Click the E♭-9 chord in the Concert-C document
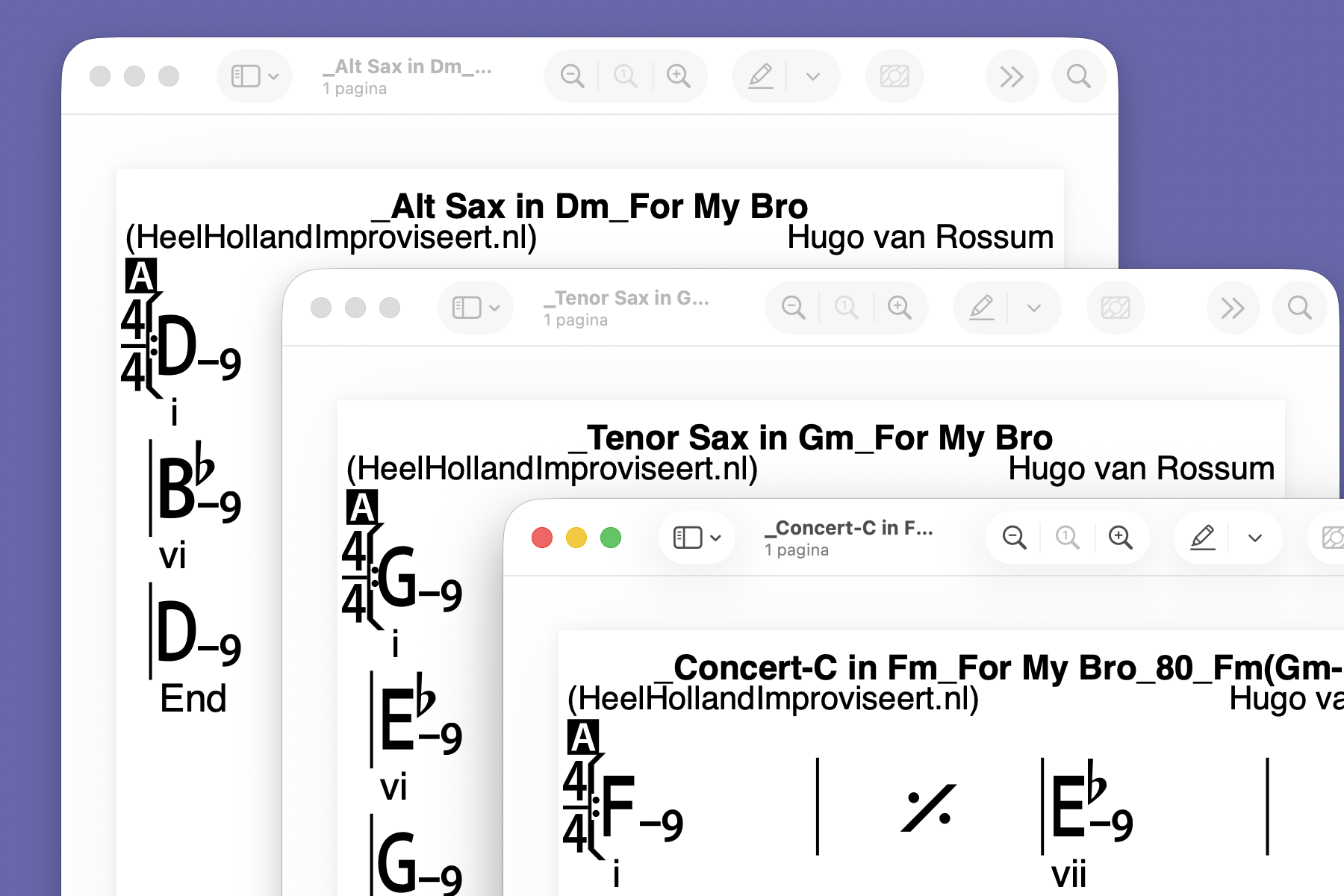1344x896 pixels. [1092, 802]
